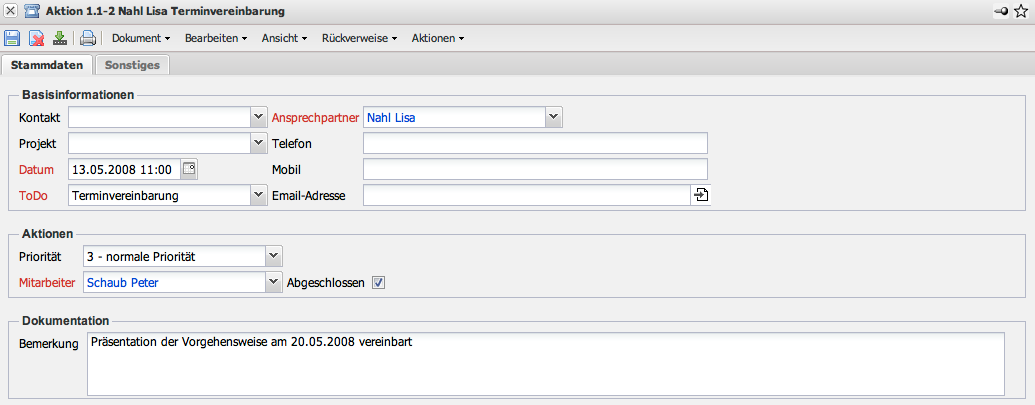Click in the Bemerkung text area
Image resolution: width=1035 pixels, height=405 pixels.
545,363
